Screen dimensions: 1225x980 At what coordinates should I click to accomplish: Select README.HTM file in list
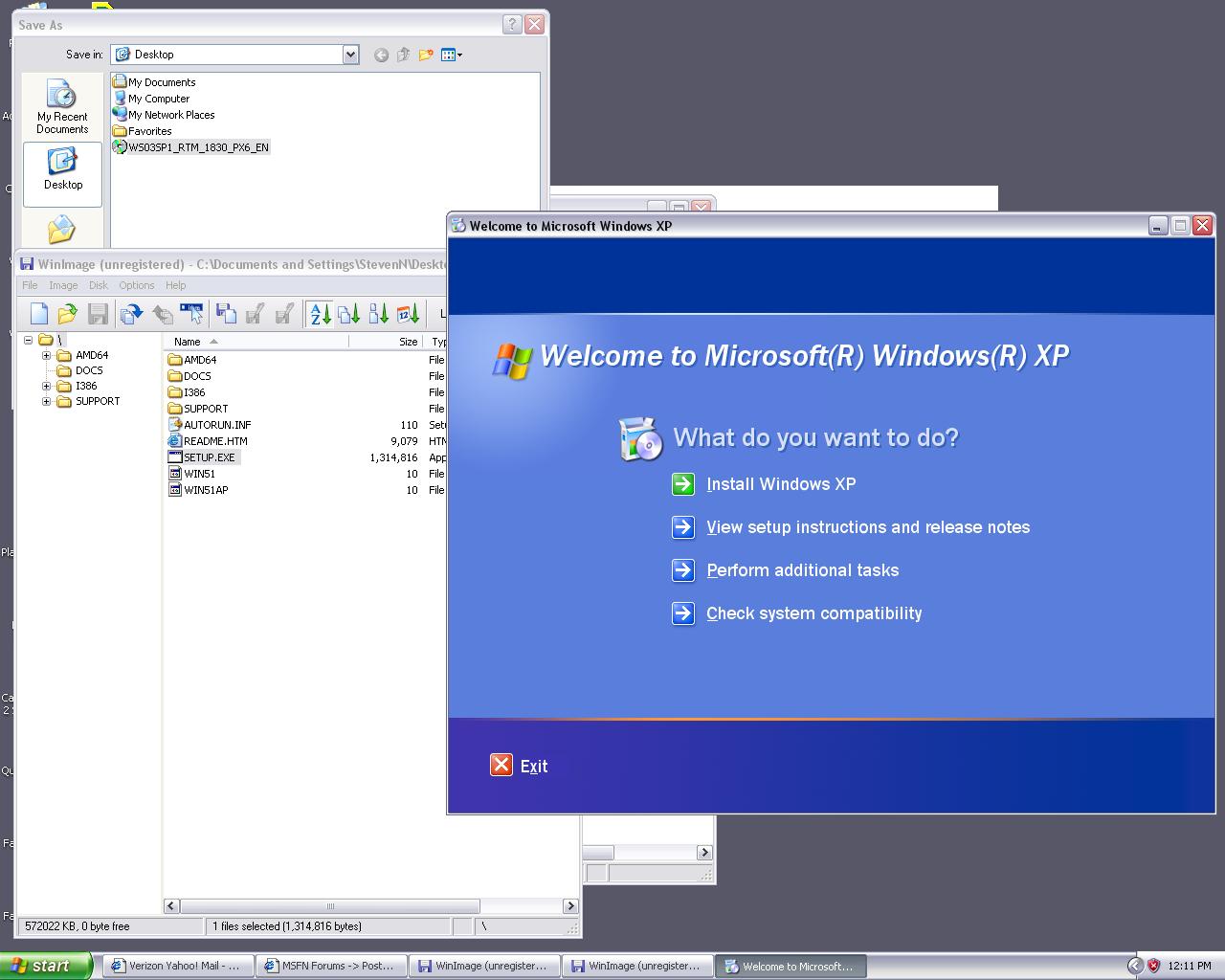(215, 441)
